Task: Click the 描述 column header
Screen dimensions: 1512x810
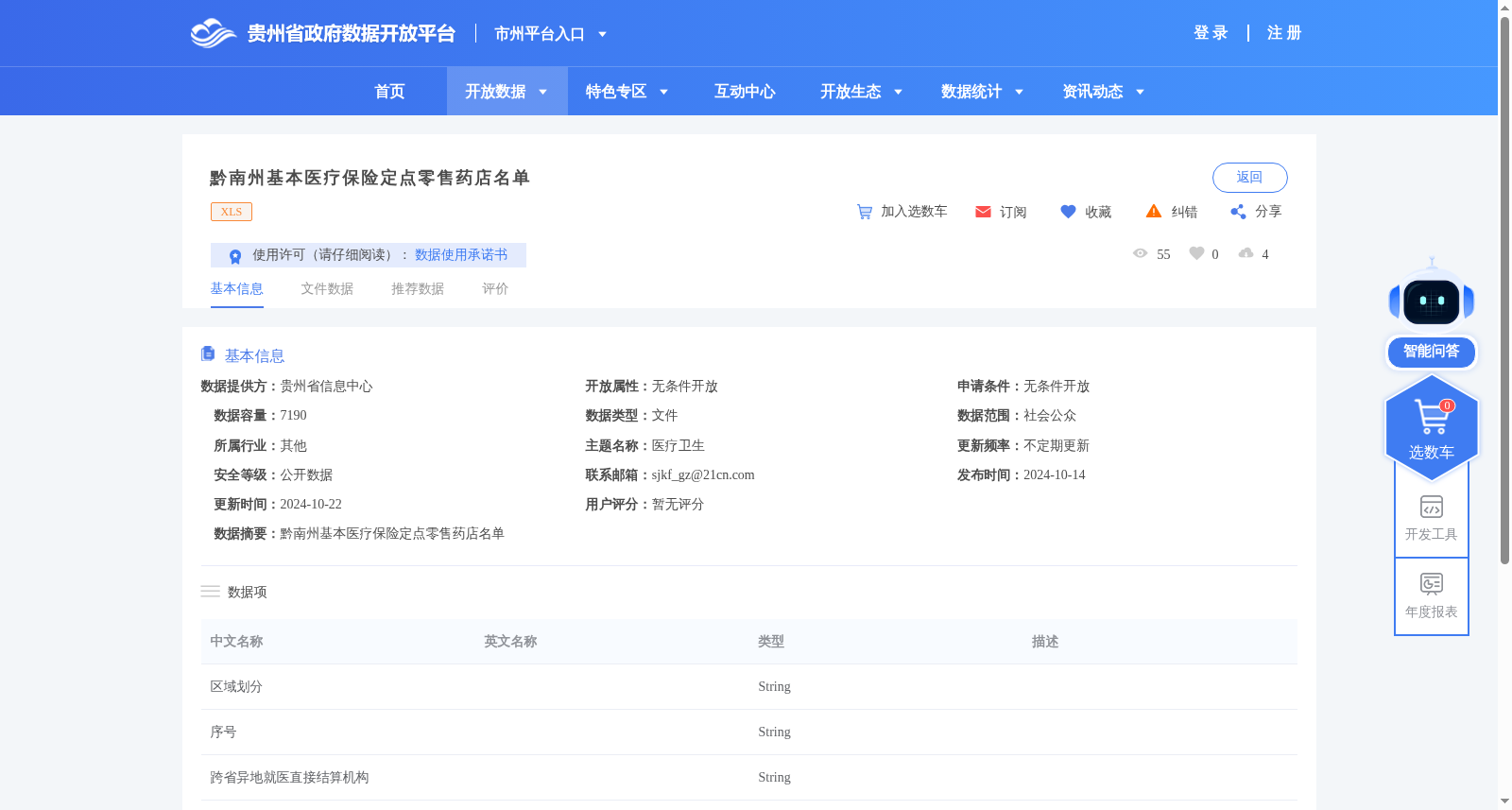Action: [x=1045, y=642]
